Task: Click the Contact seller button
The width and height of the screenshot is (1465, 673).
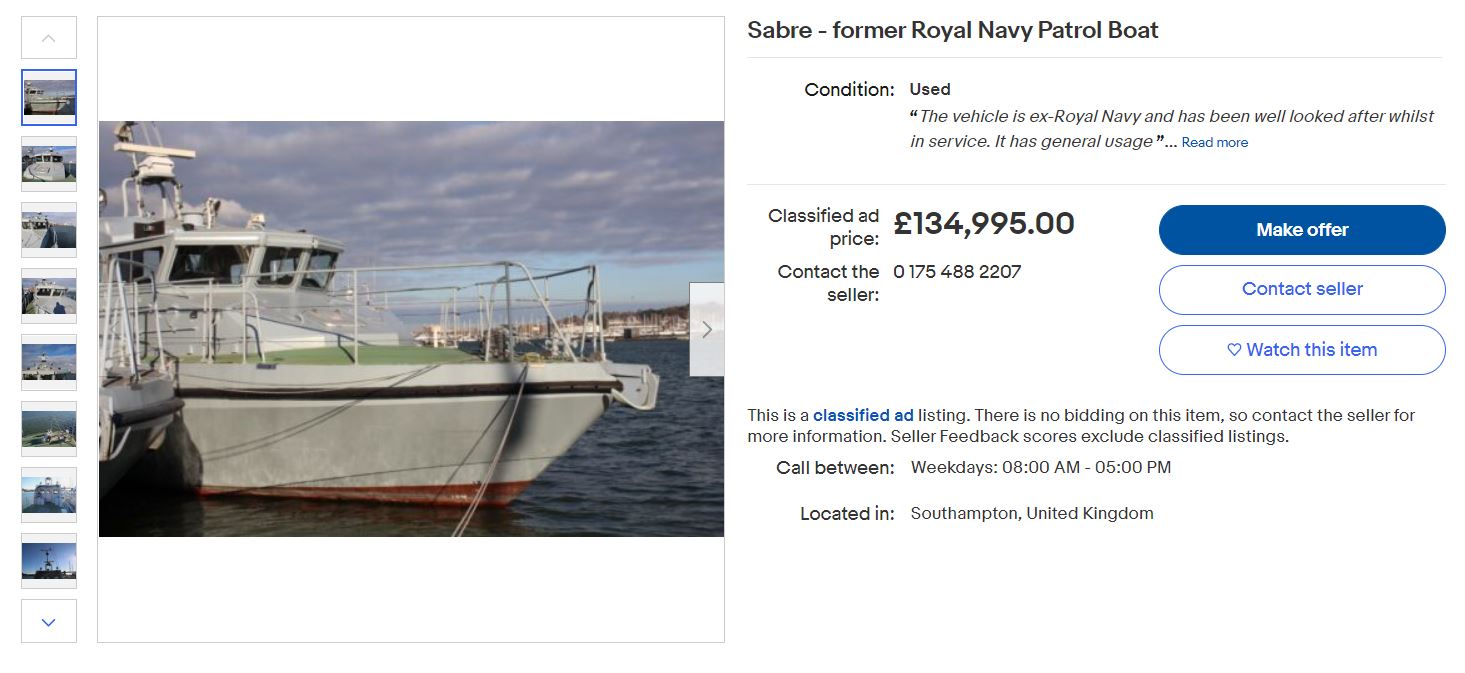Action: point(1302,290)
